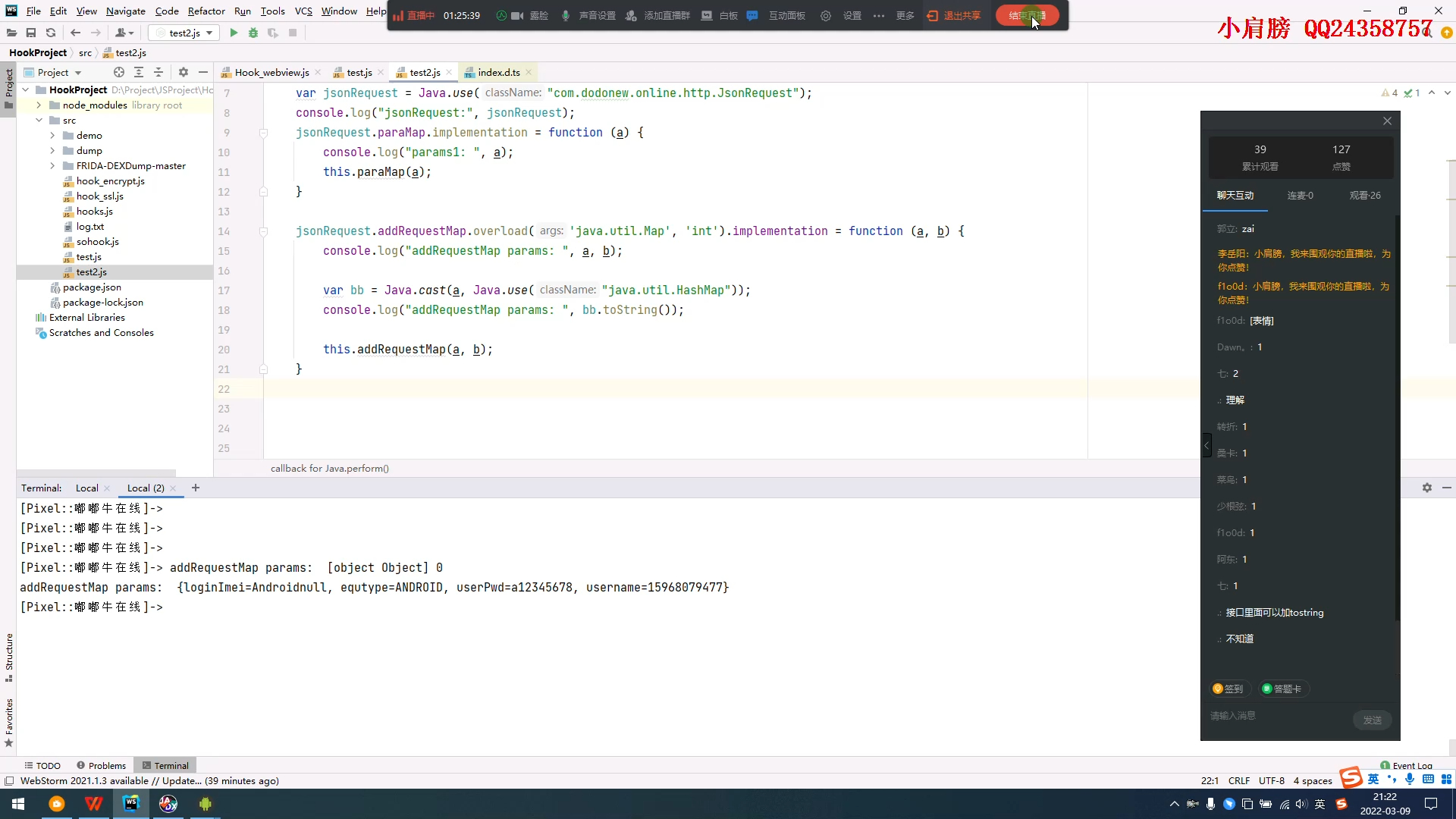Expand the node_modules folder
This screenshot has height=819, width=1456.
39,105
